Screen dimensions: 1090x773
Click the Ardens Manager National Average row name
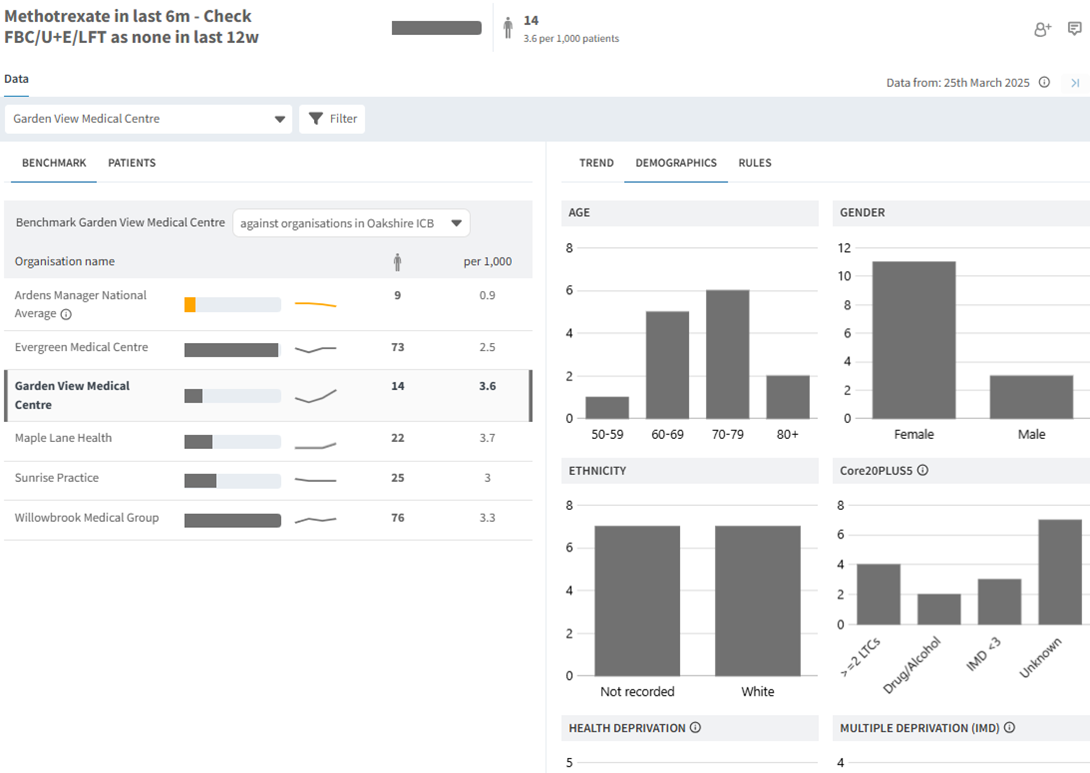(81, 304)
